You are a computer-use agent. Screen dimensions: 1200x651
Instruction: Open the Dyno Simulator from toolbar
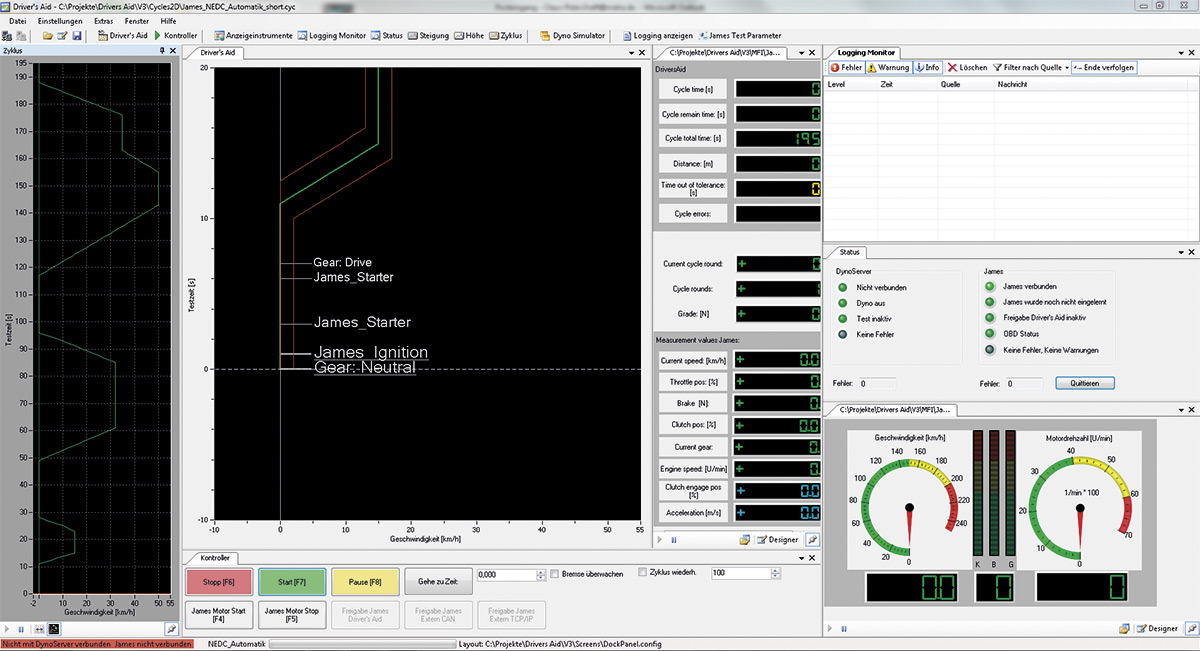click(x=572, y=35)
